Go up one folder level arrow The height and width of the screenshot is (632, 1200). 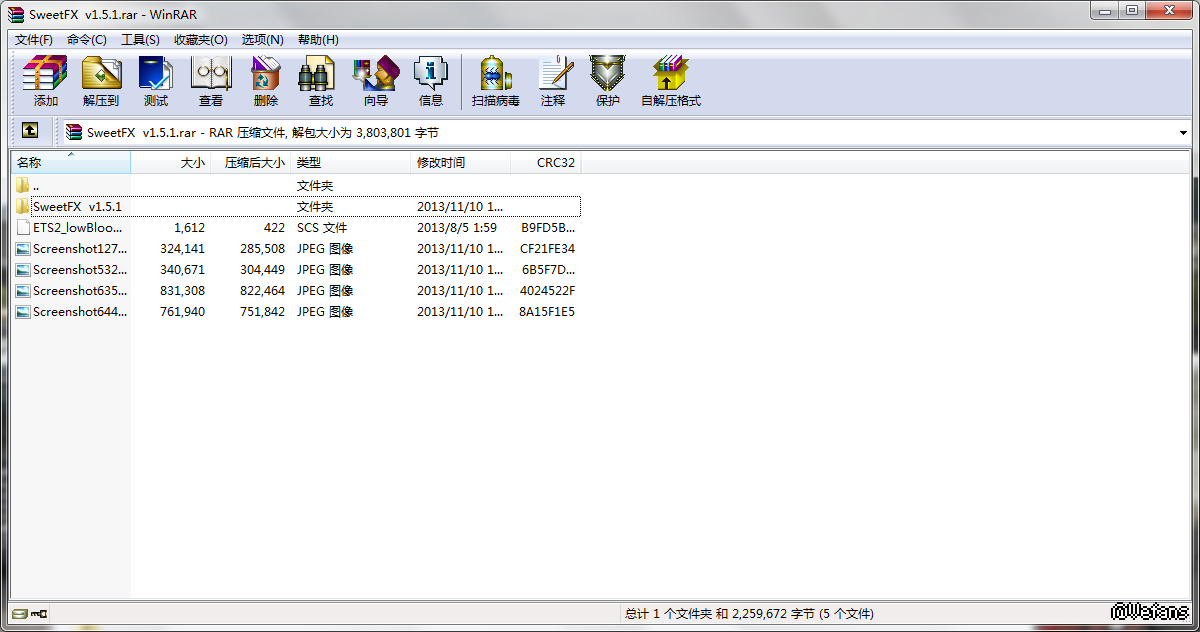[x=30, y=131]
